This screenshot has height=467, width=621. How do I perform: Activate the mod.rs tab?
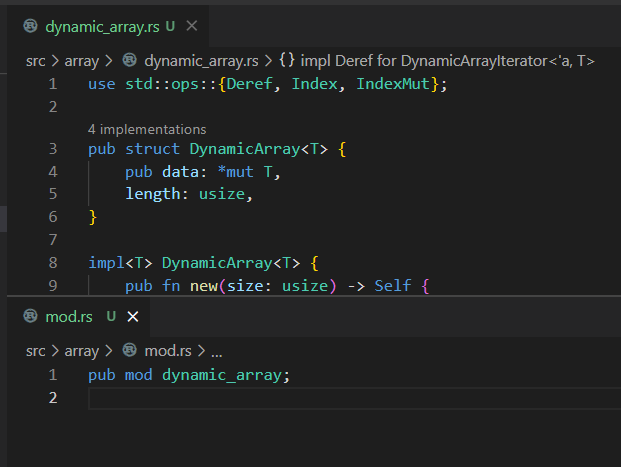[68, 316]
